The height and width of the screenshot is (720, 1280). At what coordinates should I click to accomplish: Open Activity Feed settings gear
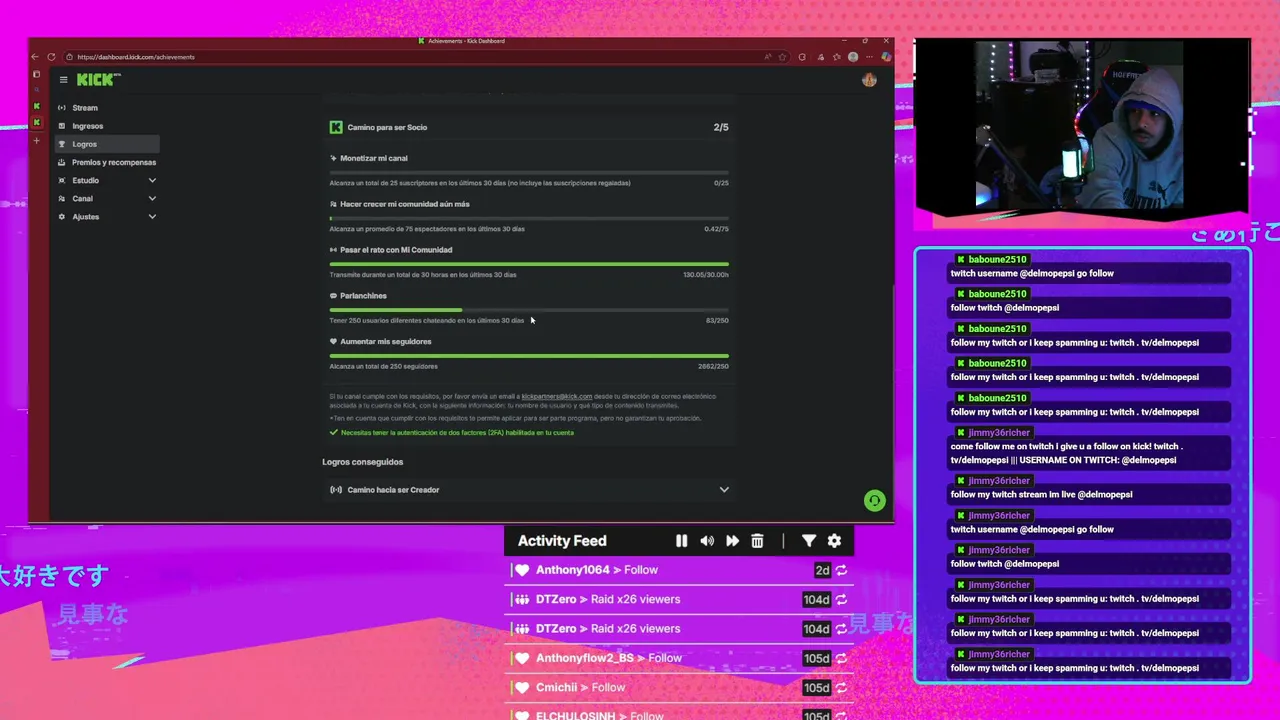click(x=834, y=541)
